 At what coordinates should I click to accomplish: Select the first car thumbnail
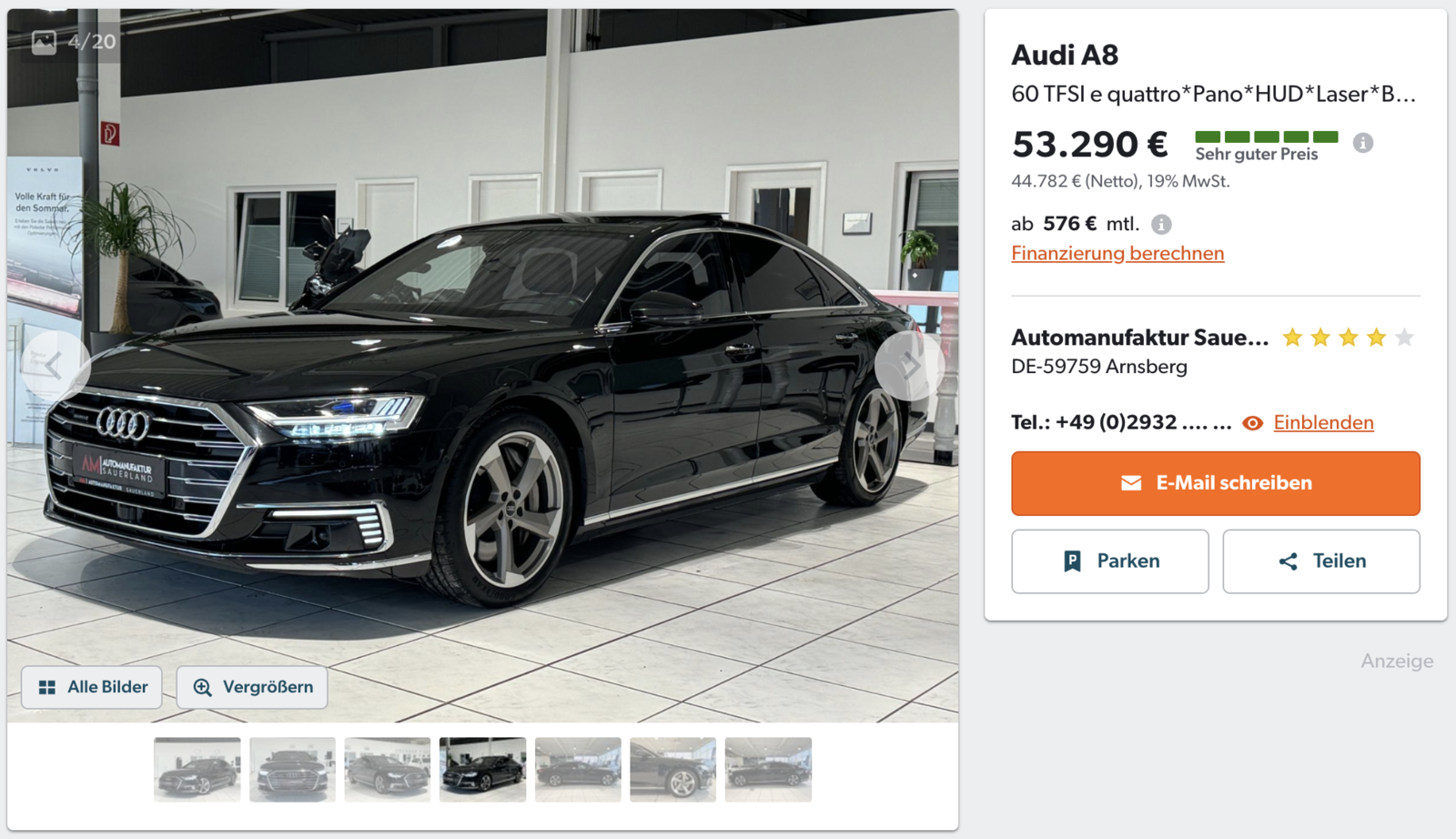click(x=197, y=770)
